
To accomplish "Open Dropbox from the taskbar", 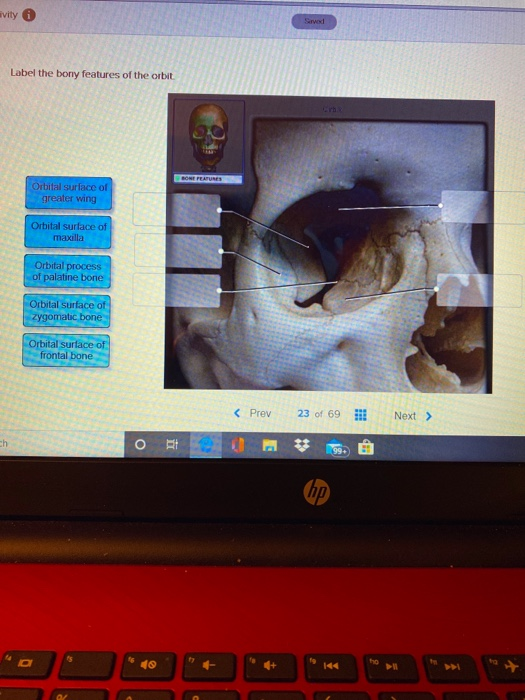I will click(302, 445).
